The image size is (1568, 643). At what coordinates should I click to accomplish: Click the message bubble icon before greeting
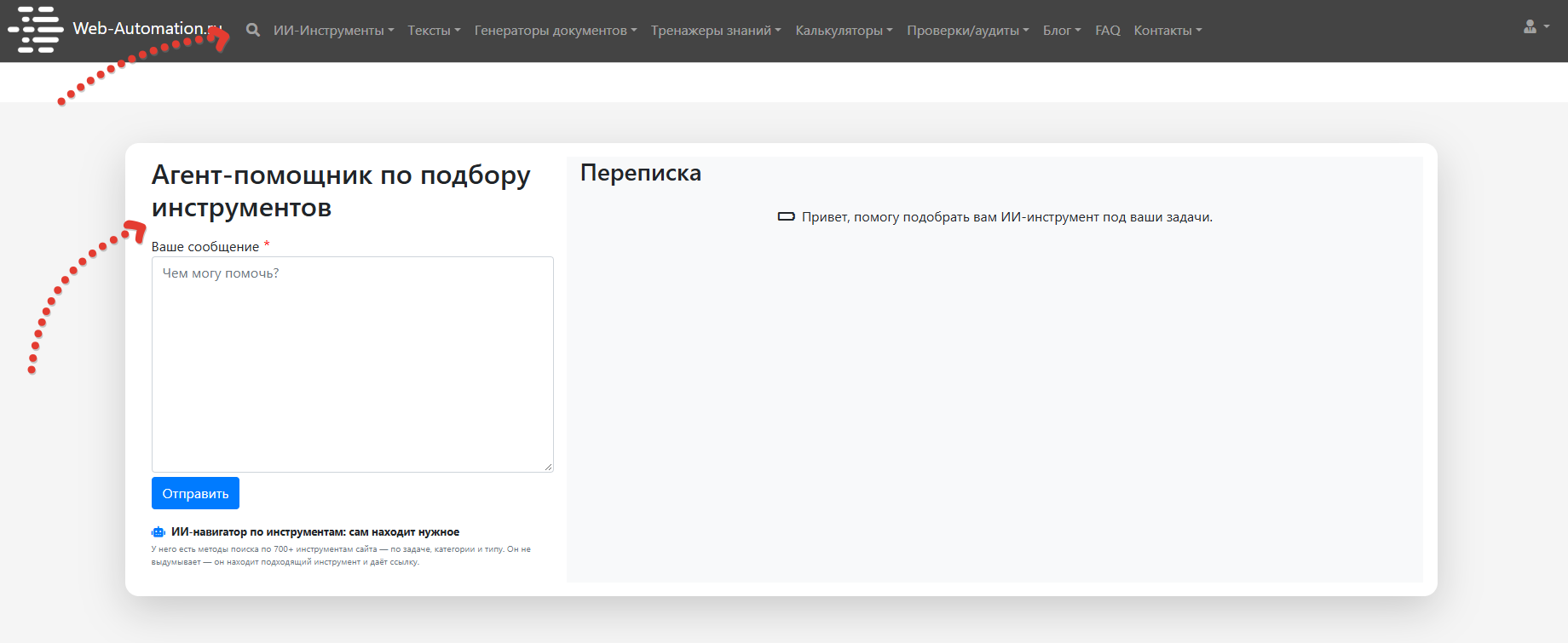(x=787, y=217)
